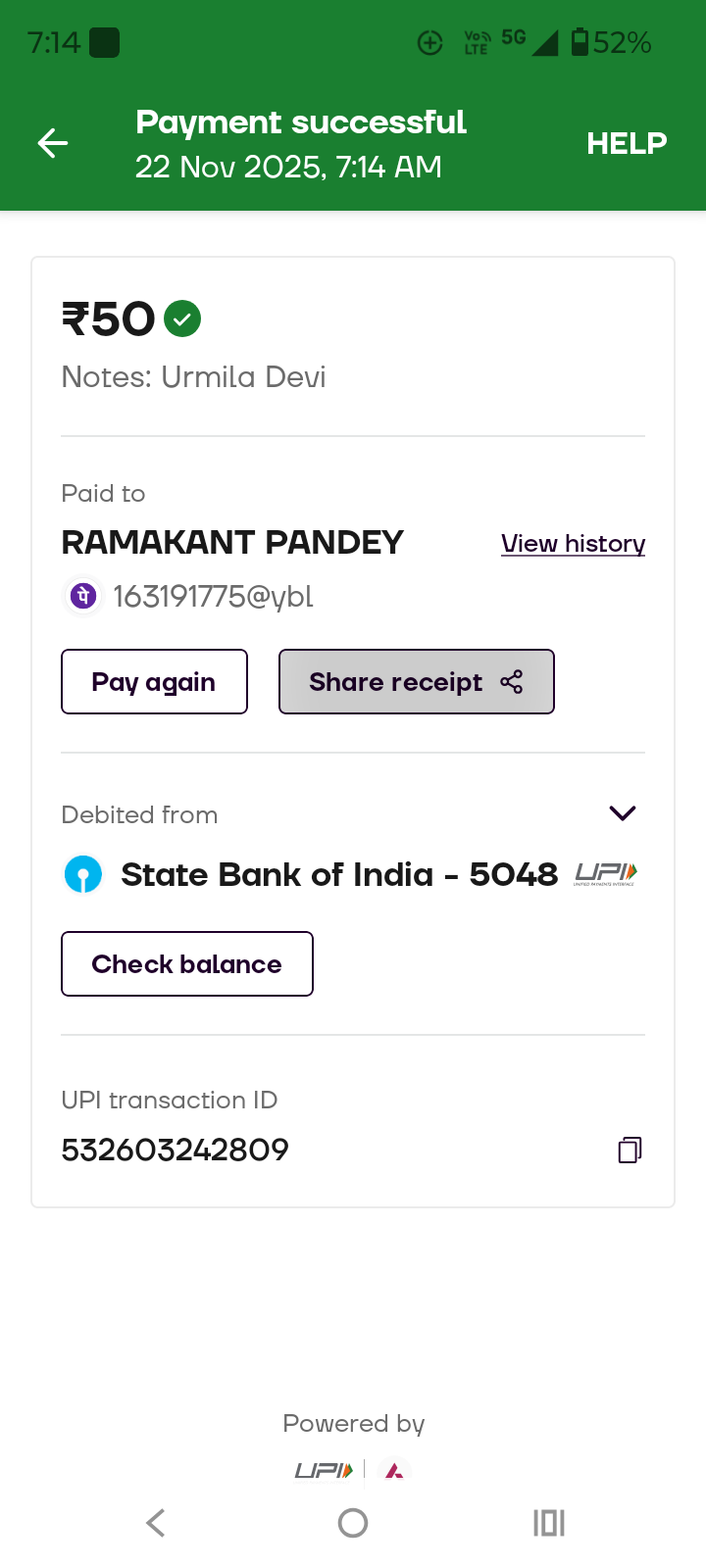The width and height of the screenshot is (706, 1568).
Task: Tap transaction ID number 532603242809
Action: click(x=175, y=1150)
